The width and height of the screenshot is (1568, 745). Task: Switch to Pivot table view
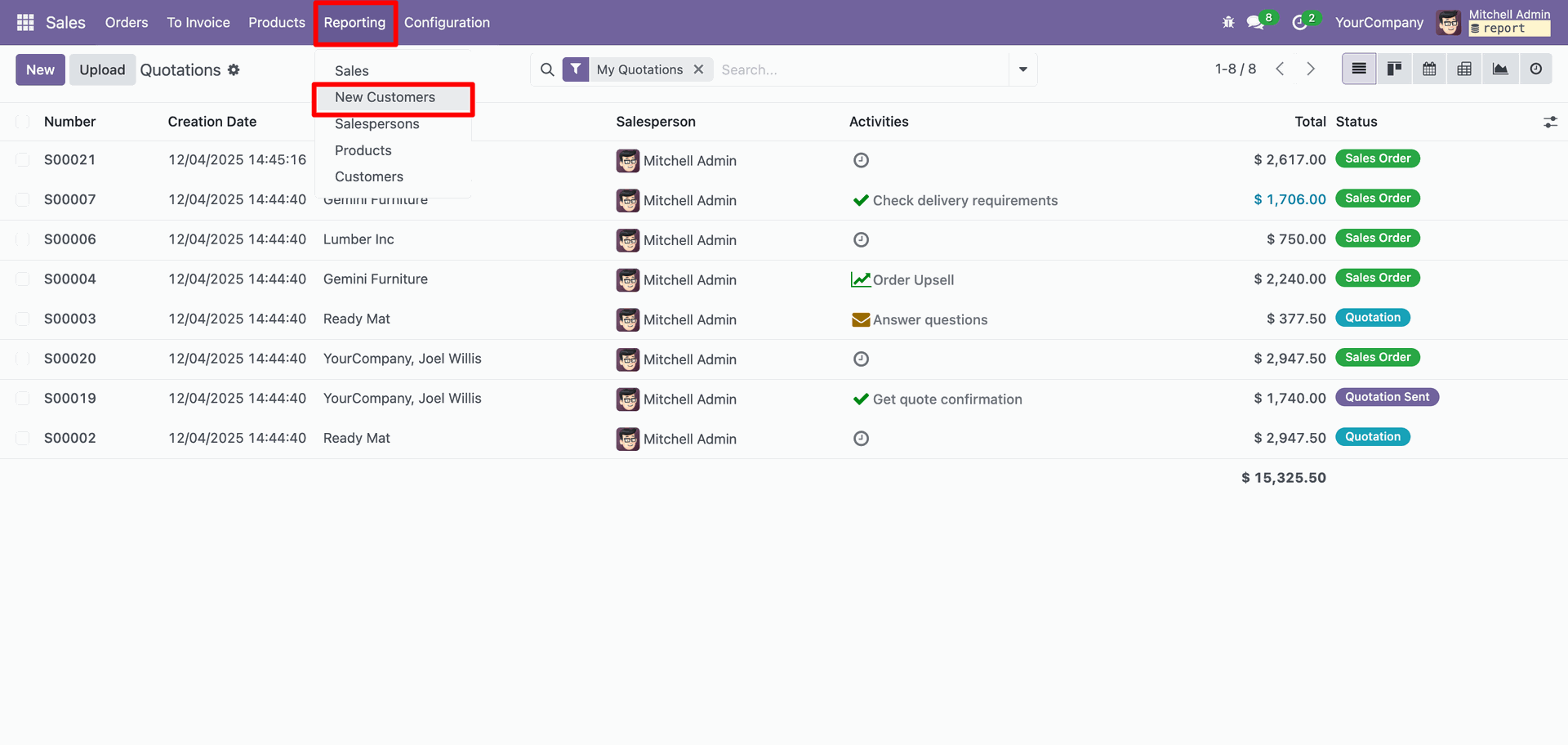click(1464, 69)
